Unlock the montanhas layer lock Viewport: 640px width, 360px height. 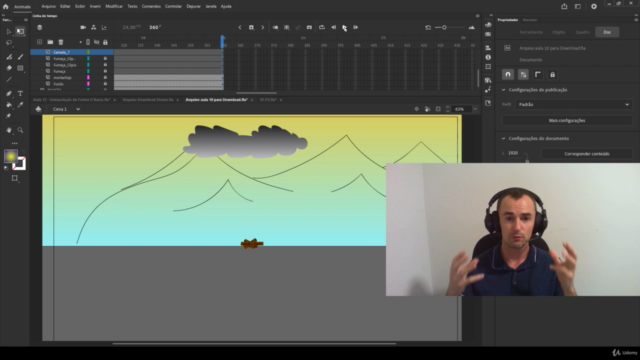click(x=105, y=77)
